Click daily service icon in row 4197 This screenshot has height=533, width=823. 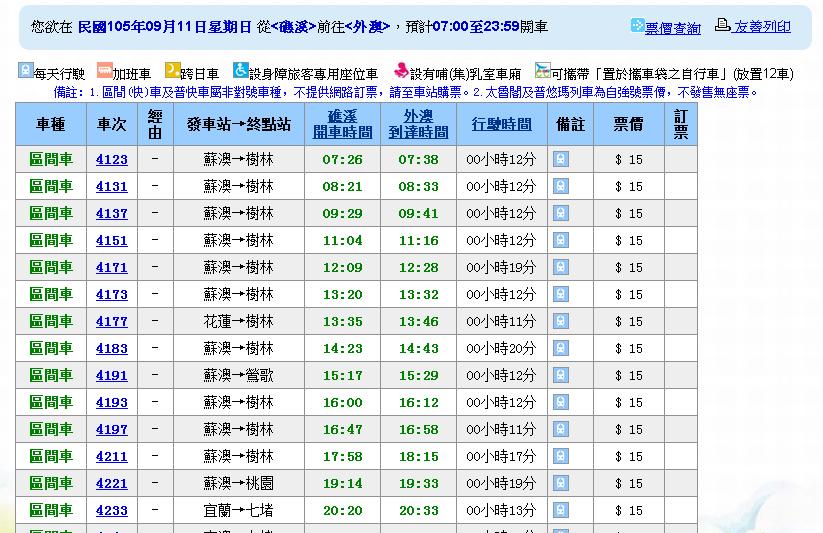[x=561, y=429]
